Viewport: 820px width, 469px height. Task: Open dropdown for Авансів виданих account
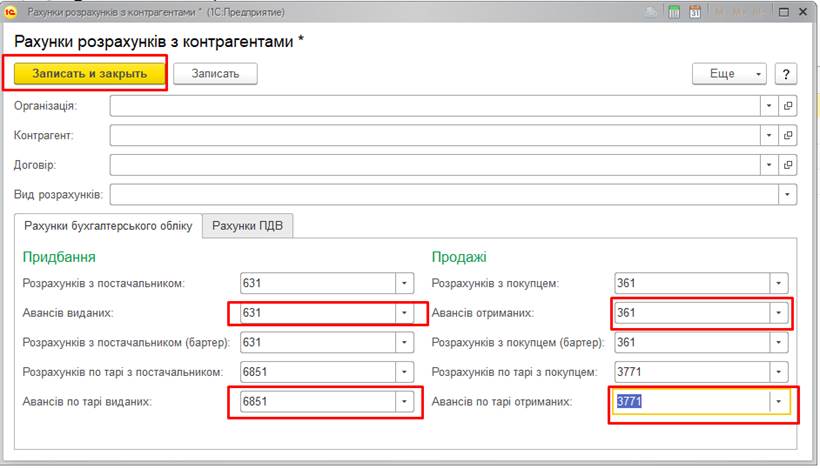(x=404, y=313)
